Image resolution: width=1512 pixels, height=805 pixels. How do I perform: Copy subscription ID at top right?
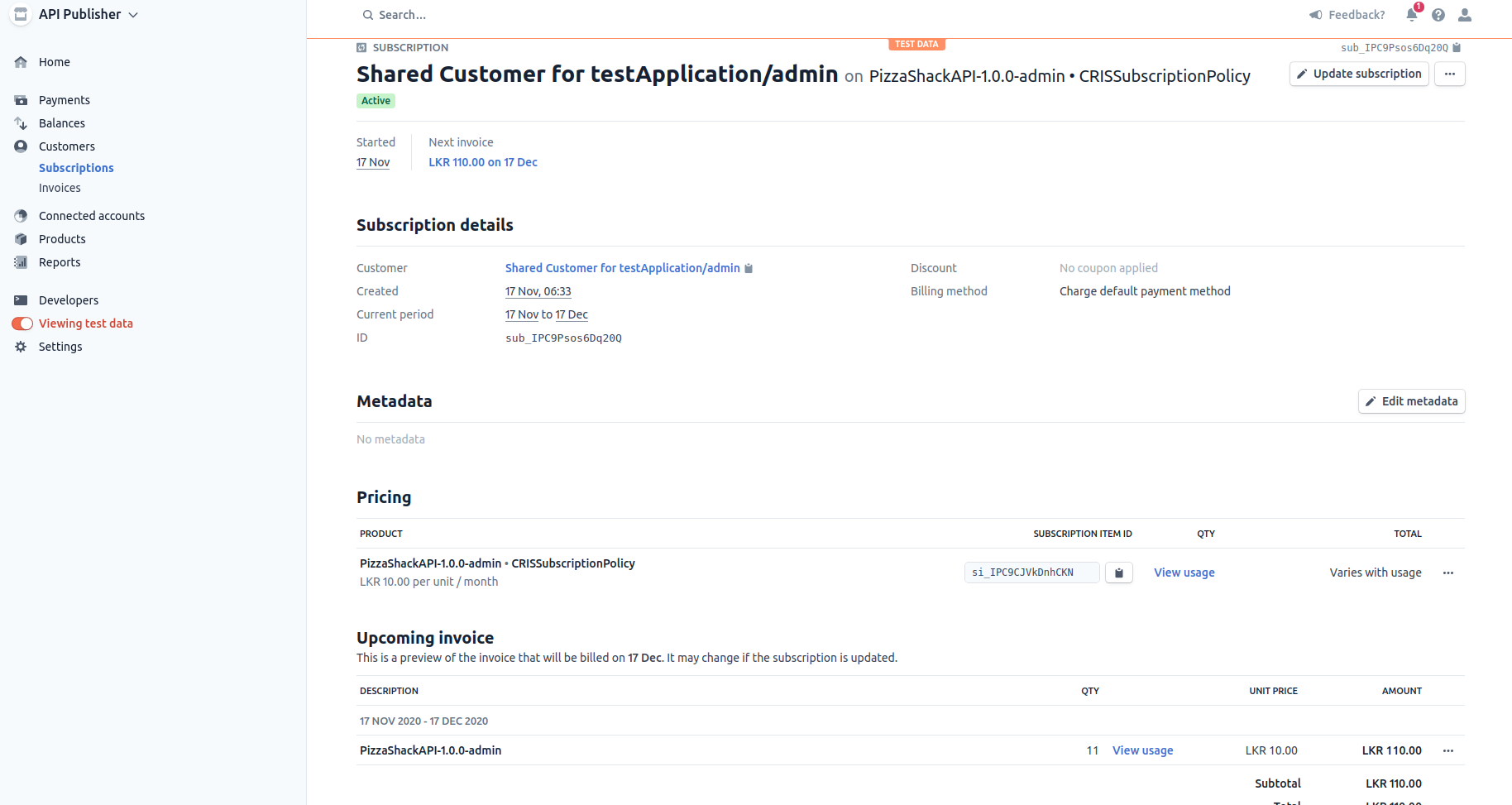[1457, 48]
